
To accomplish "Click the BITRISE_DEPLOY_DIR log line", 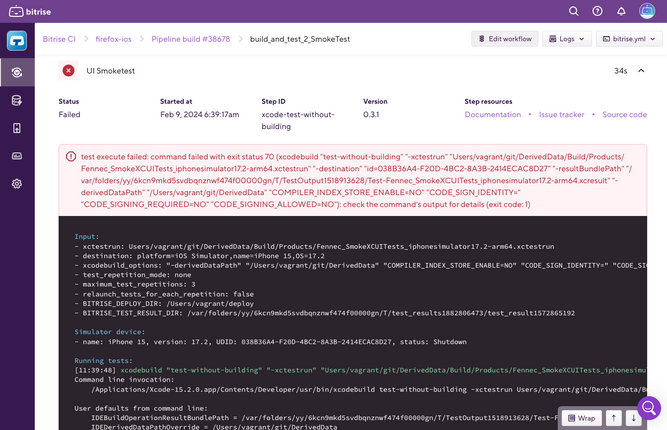I will coord(164,304).
